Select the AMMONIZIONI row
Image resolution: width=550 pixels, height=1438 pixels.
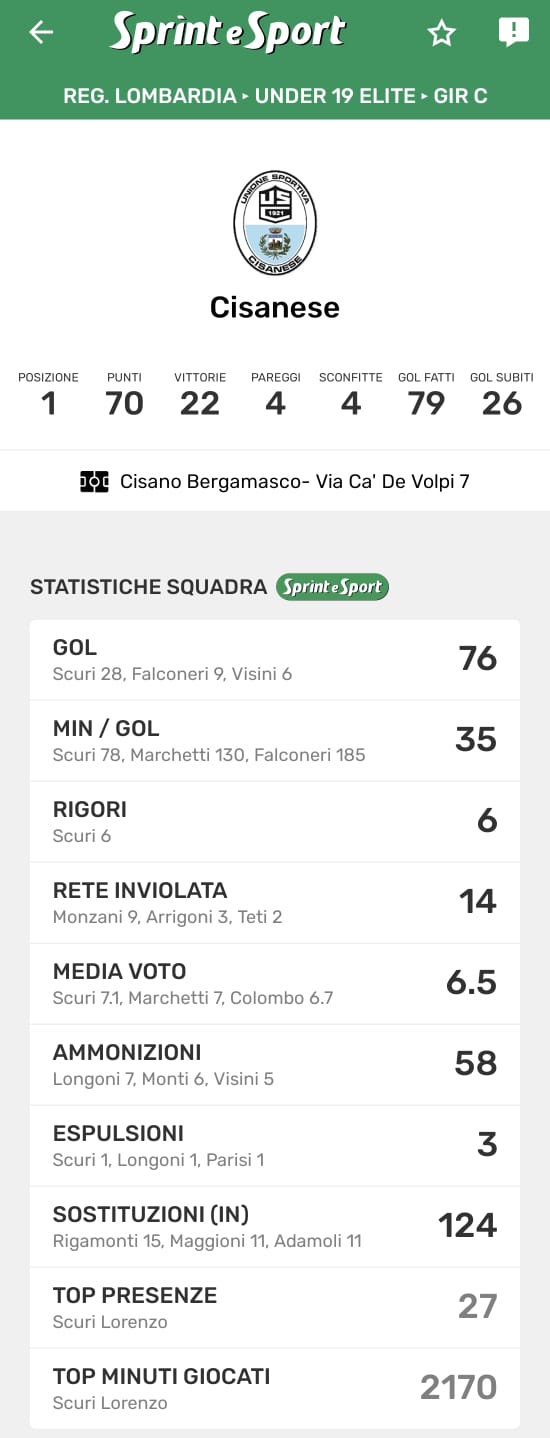275,1065
